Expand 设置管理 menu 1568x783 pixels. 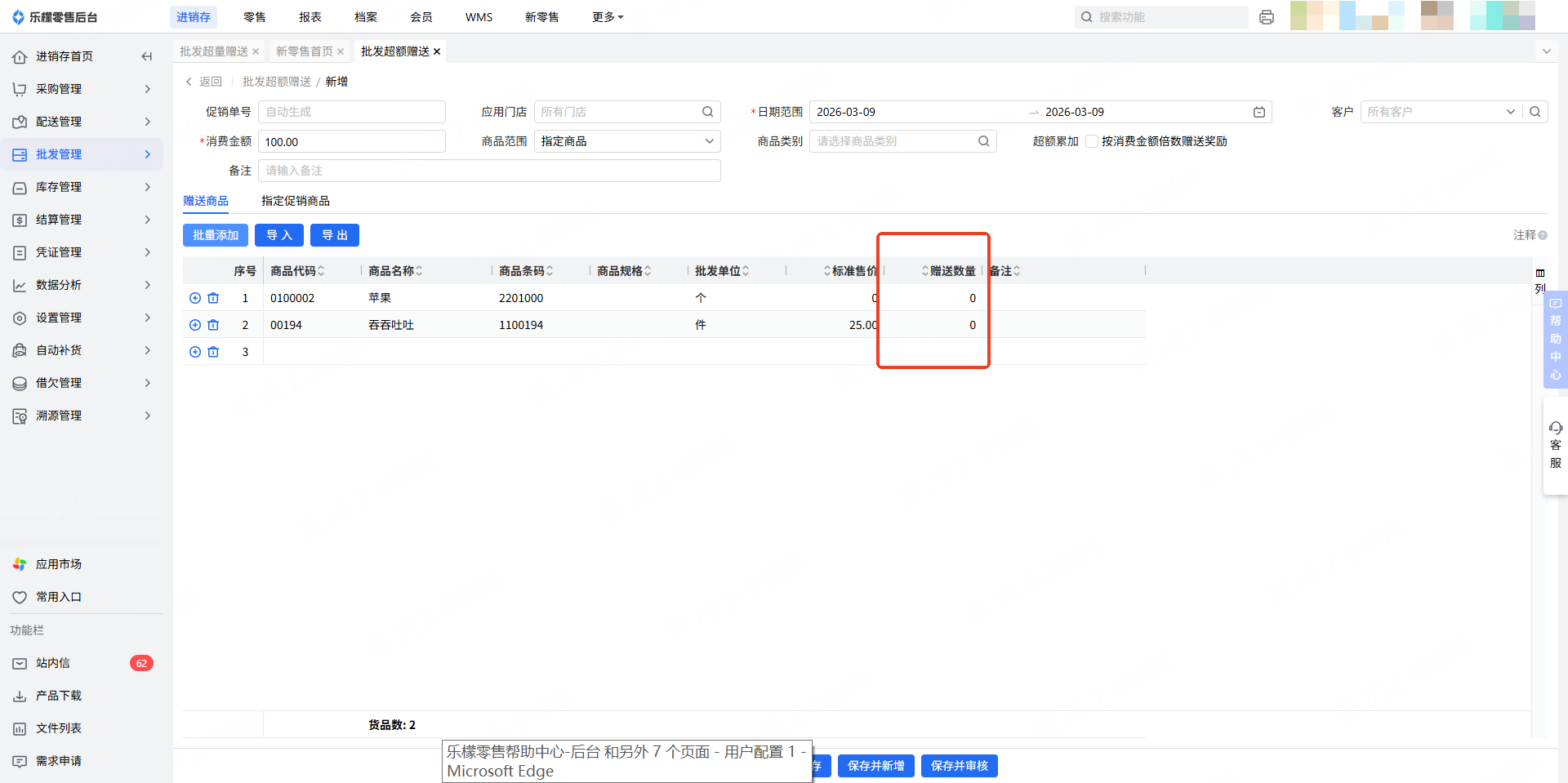coord(82,318)
